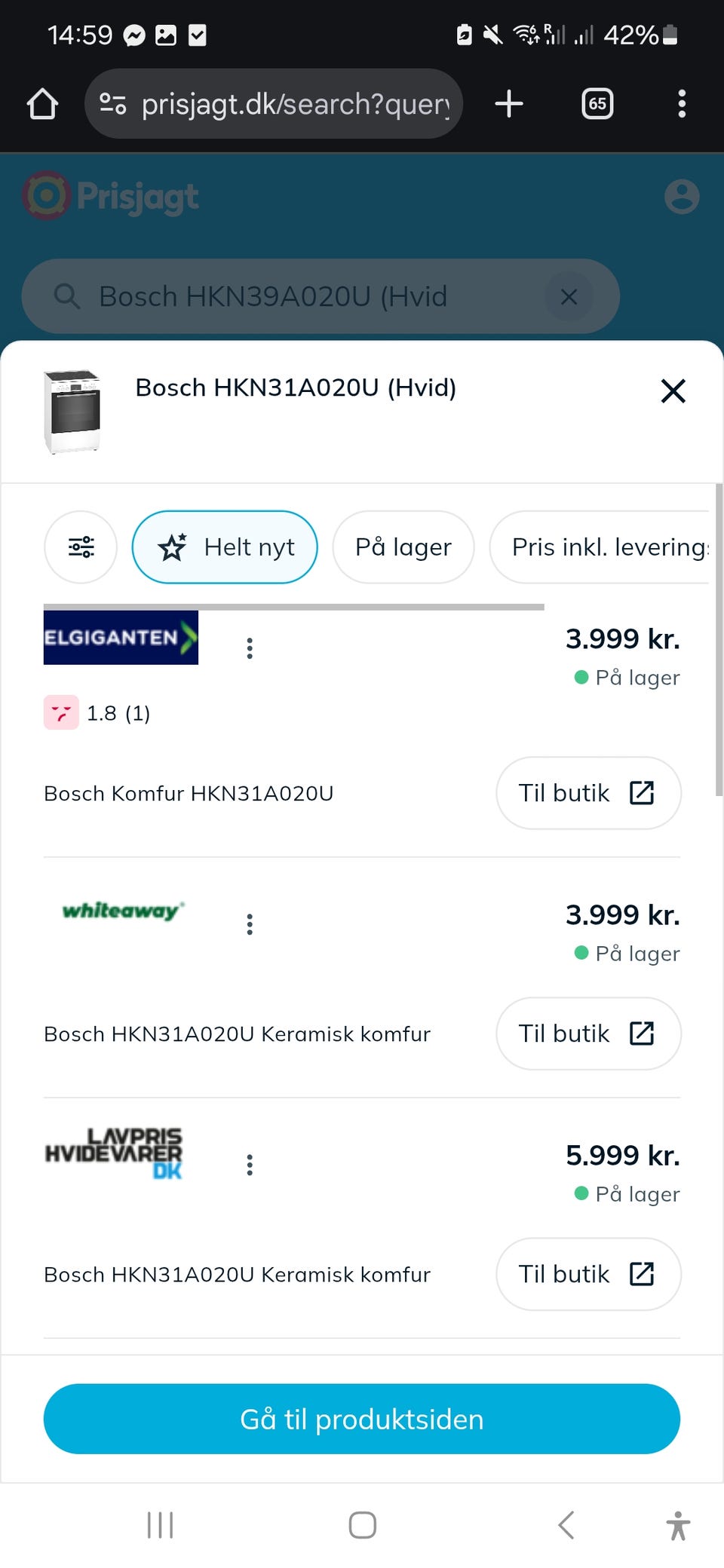Image resolution: width=724 pixels, height=1568 pixels.
Task: Open the Prisjagt user account icon
Action: [682, 197]
